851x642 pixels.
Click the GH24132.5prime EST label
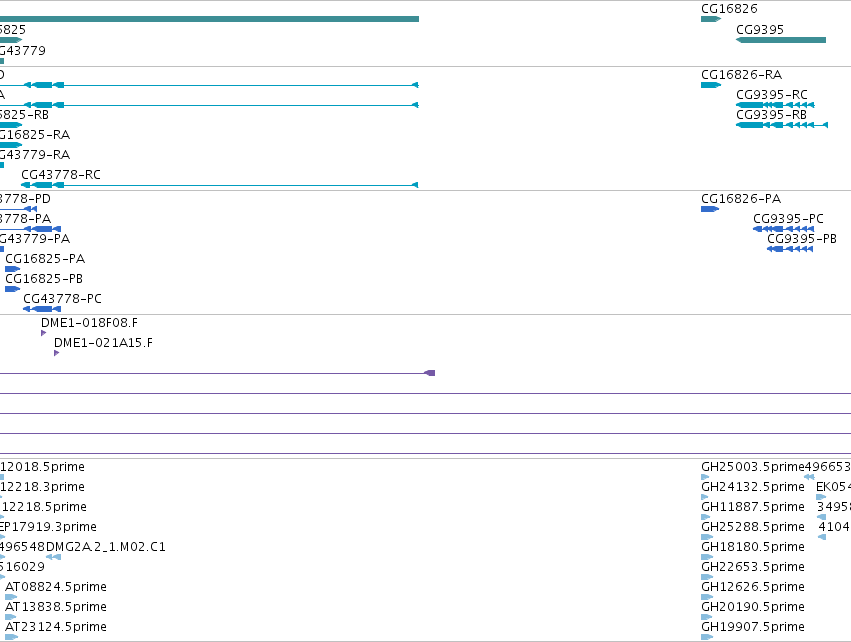tap(753, 487)
